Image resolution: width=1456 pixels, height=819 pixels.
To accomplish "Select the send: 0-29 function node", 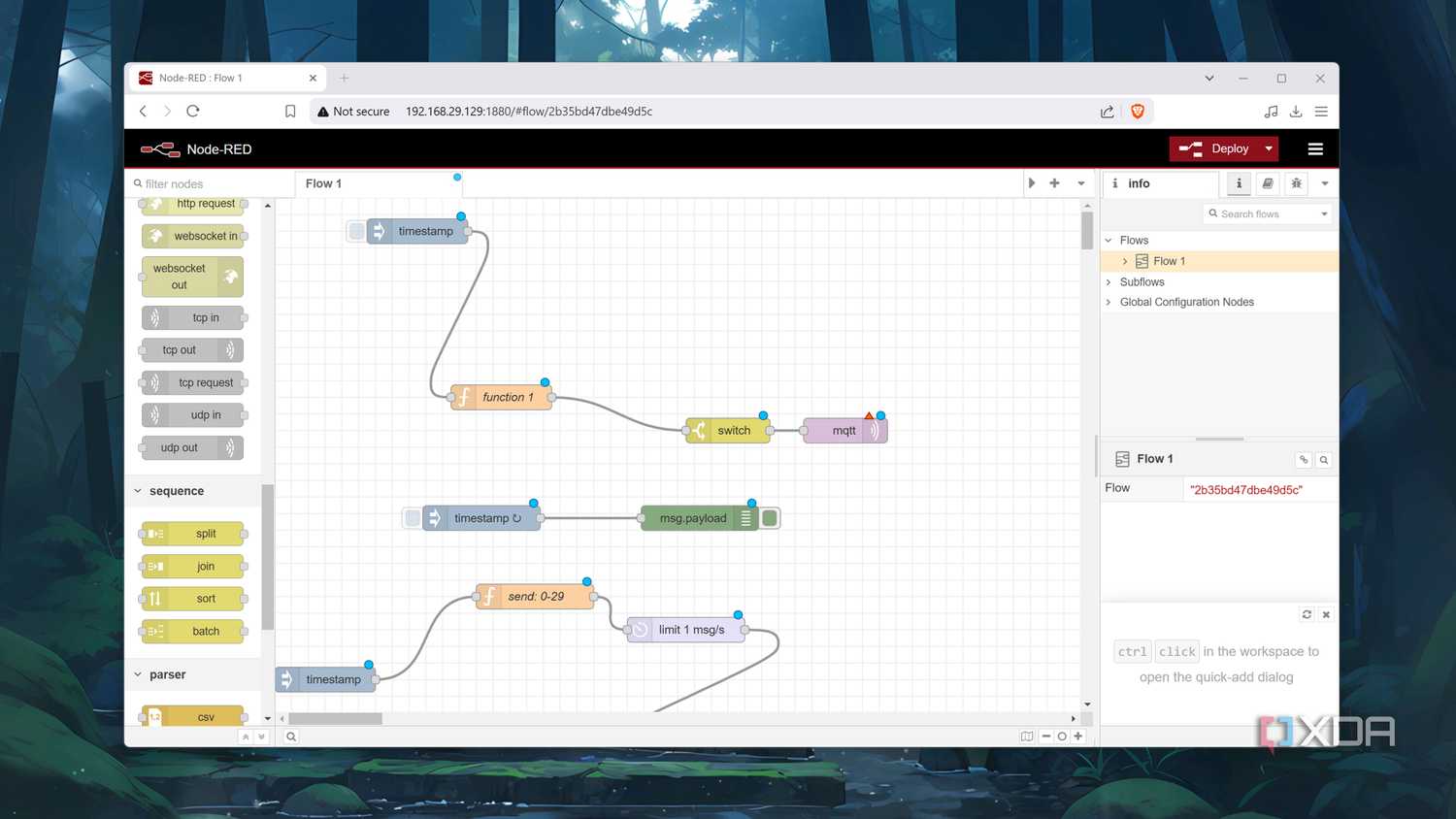I will [x=536, y=597].
